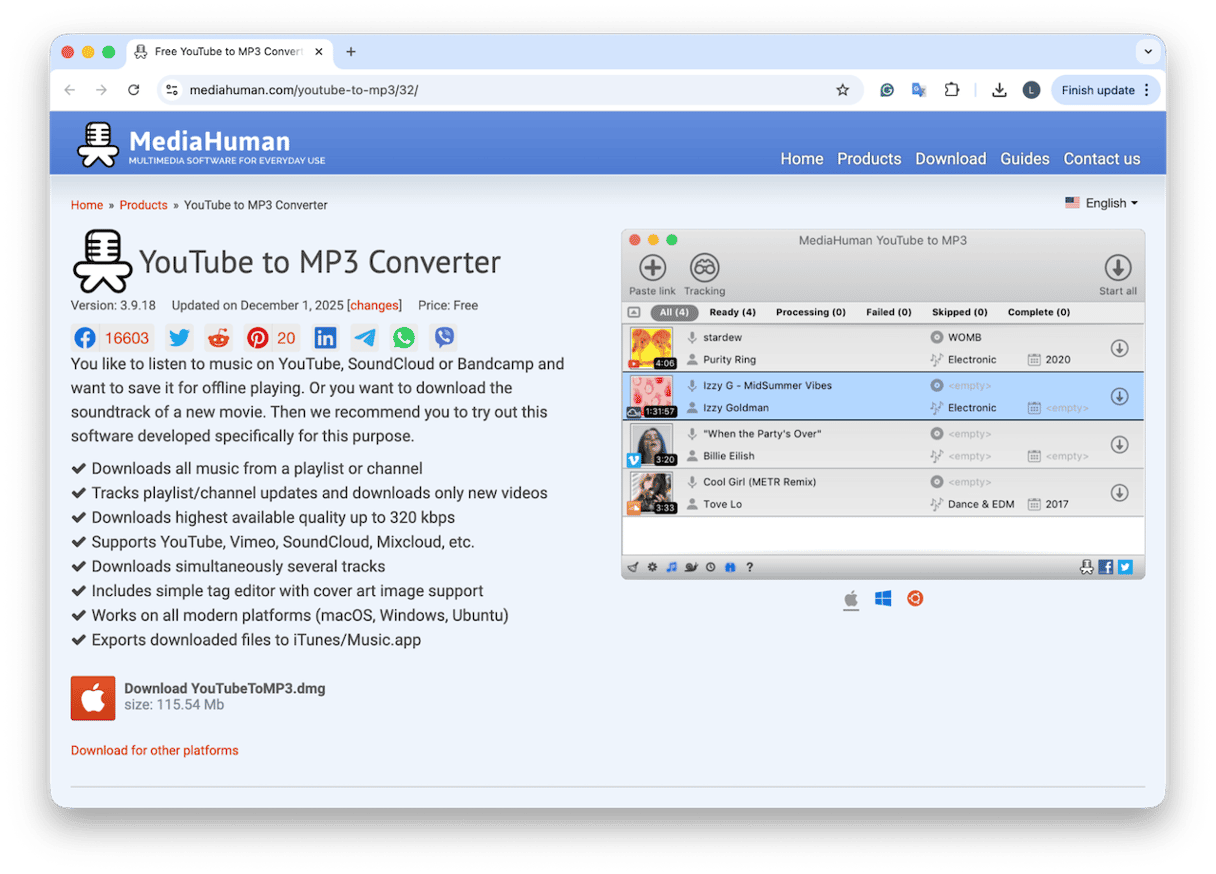
Task: Open the Products menu item
Action: coord(869,159)
